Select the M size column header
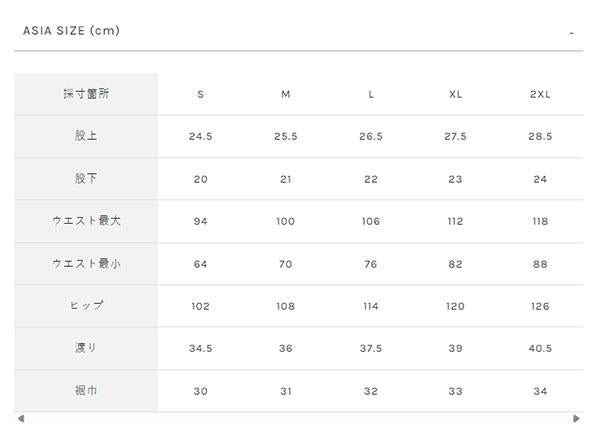Viewport: 600px width, 435px height. tap(286, 94)
